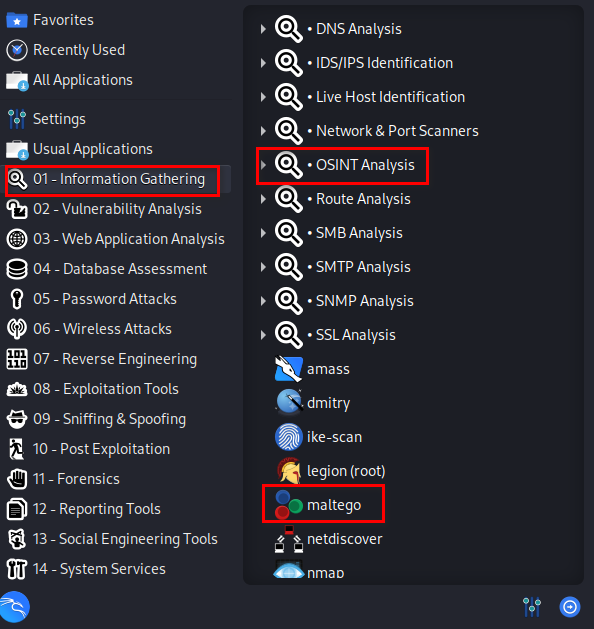
Task: Expand the Network & Port Scanners arrow
Action: click(263, 131)
